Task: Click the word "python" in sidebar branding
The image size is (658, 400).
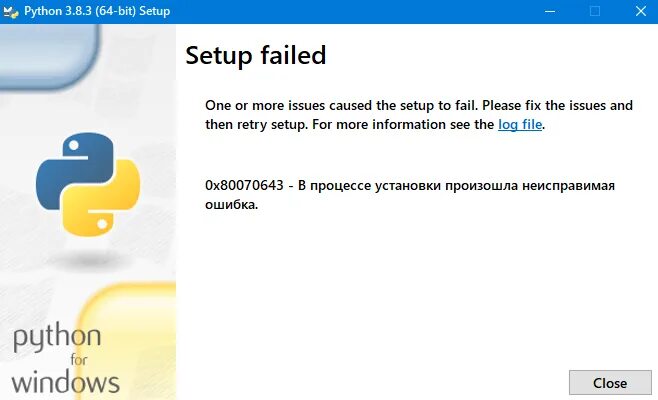Action: point(57,338)
